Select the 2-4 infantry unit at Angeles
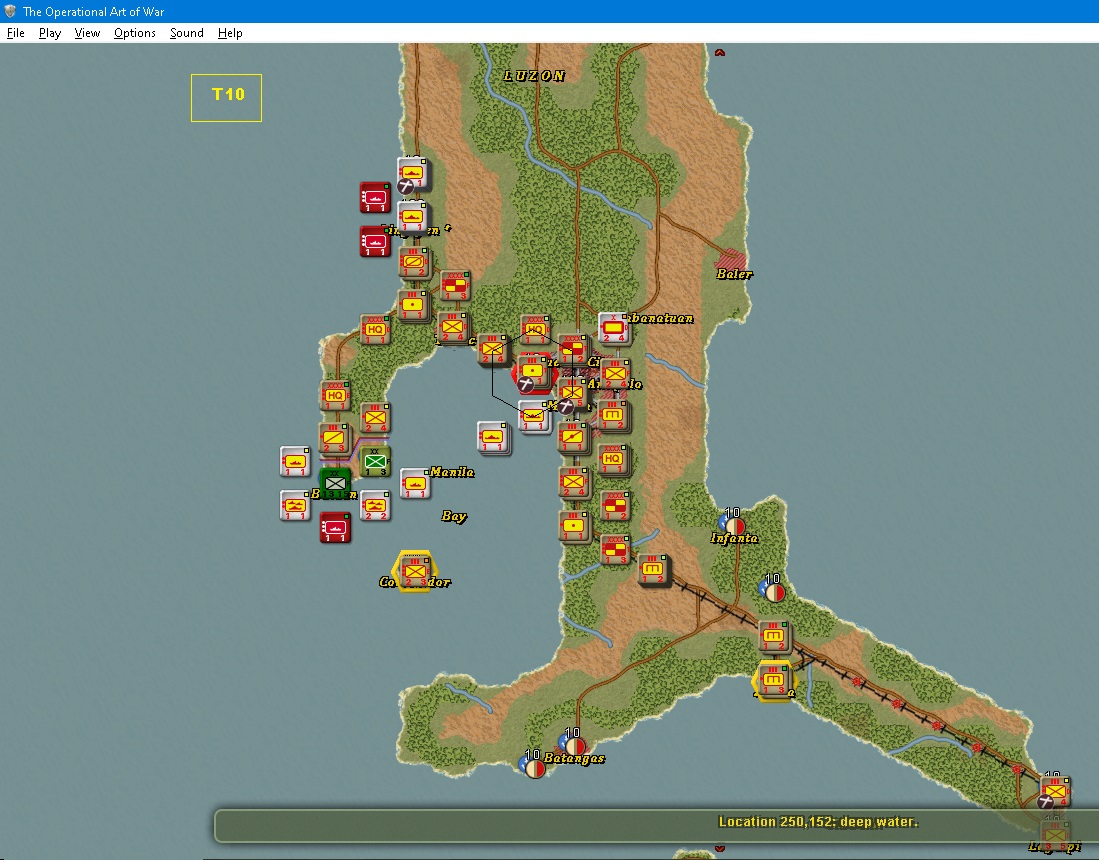This screenshot has width=1099, height=860. [x=615, y=374]
